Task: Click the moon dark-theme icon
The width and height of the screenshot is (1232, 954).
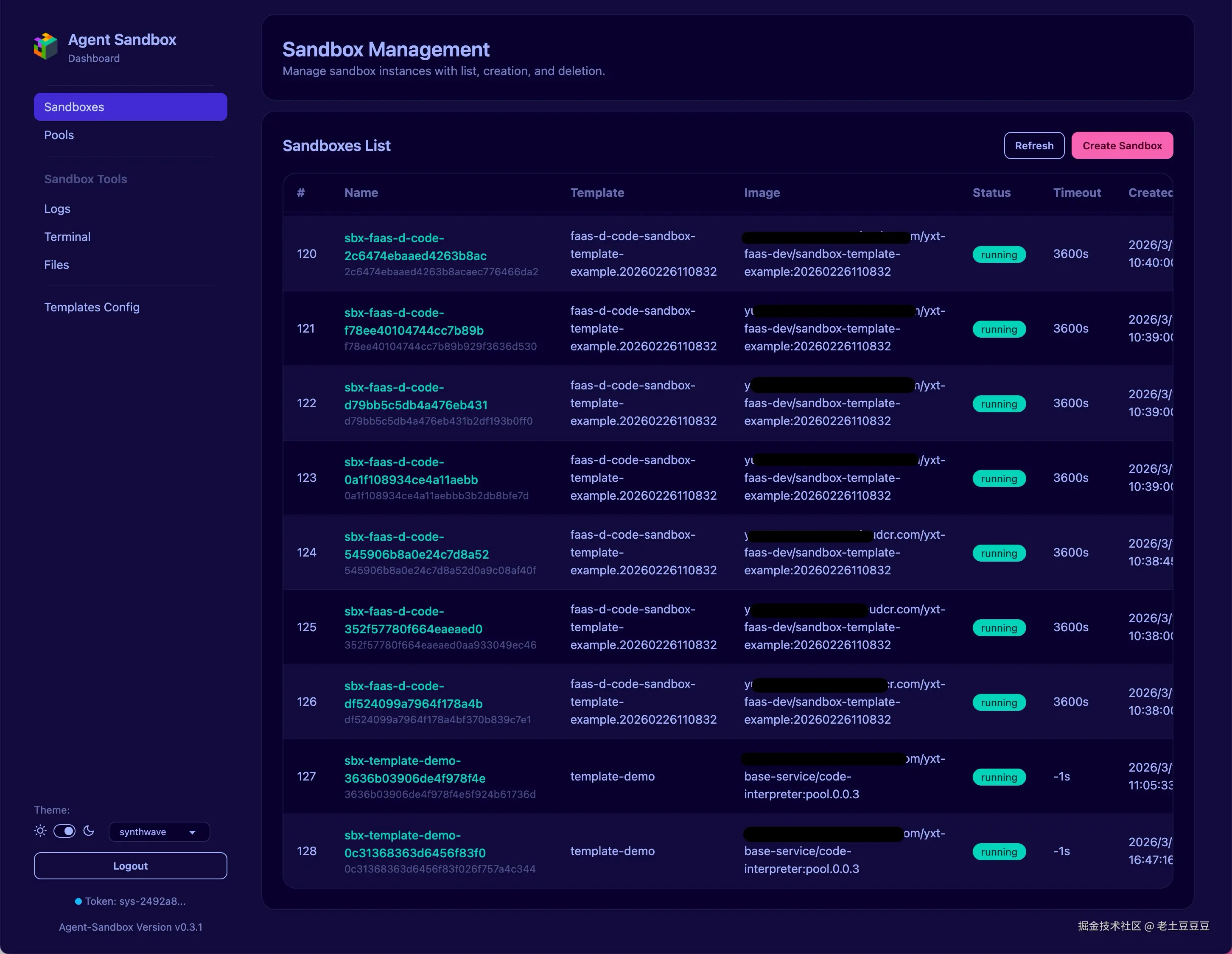Action: pos(89,831)
